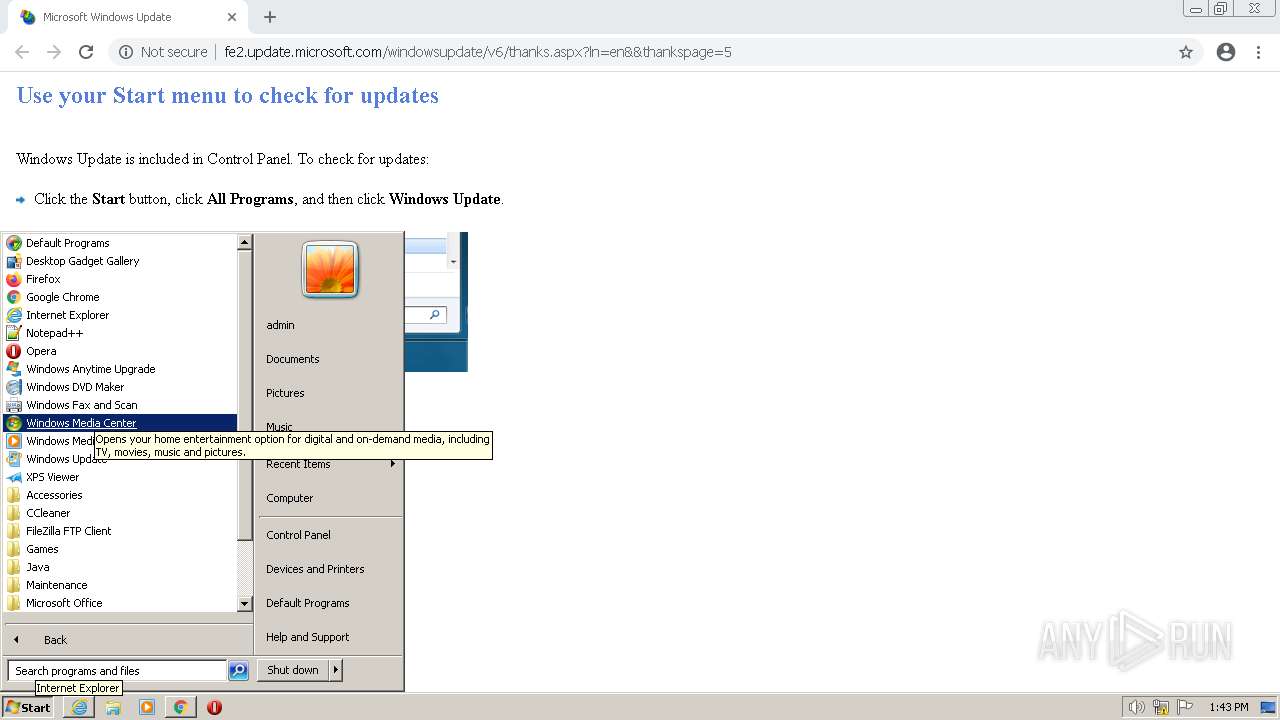Click the Windows Media Center icon
1280x720 pixels.
(14, 423)
